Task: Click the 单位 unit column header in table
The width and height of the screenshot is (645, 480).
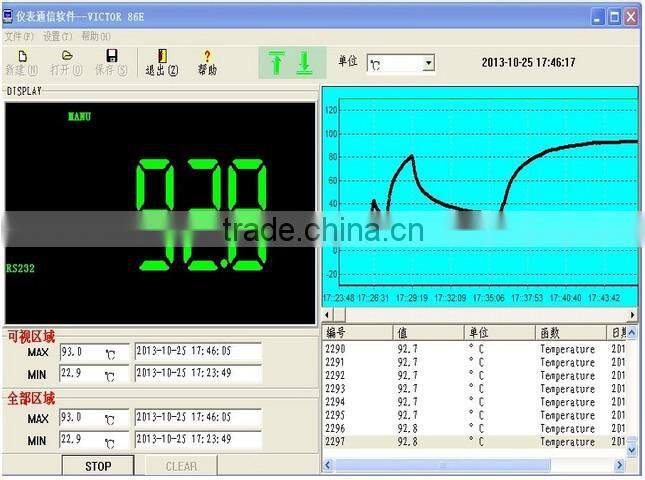Action: click(x=500, y=332)
